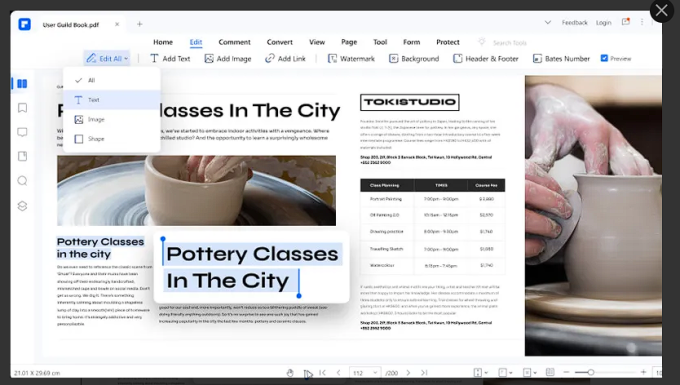Open the page number dropdown showing 112
The width and height of the screenshot is (680, 385).
(365, 373)
